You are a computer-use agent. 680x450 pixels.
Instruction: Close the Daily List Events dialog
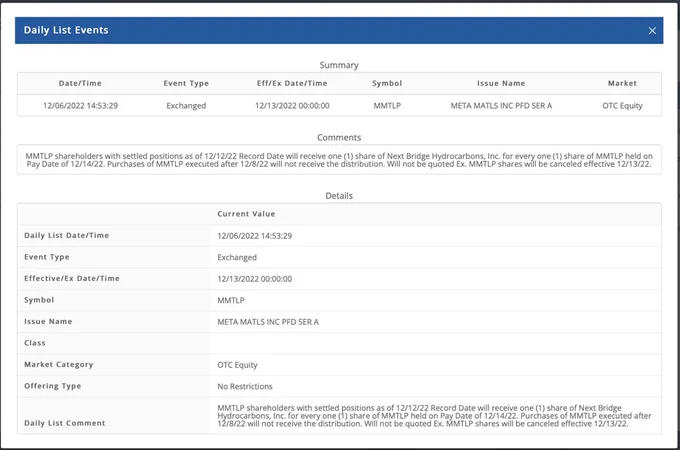pyautogui.click(x=652, y=30)
